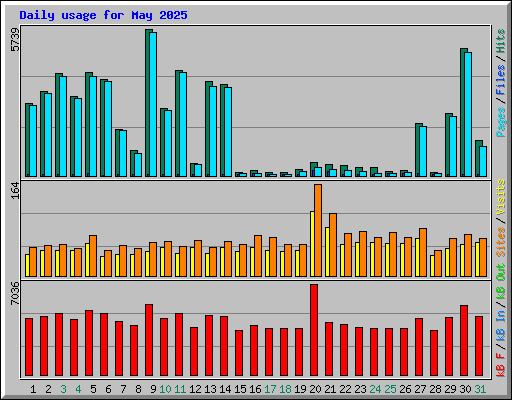
Task: Click the blue "Files" legend label
Action: pos(500,80)
